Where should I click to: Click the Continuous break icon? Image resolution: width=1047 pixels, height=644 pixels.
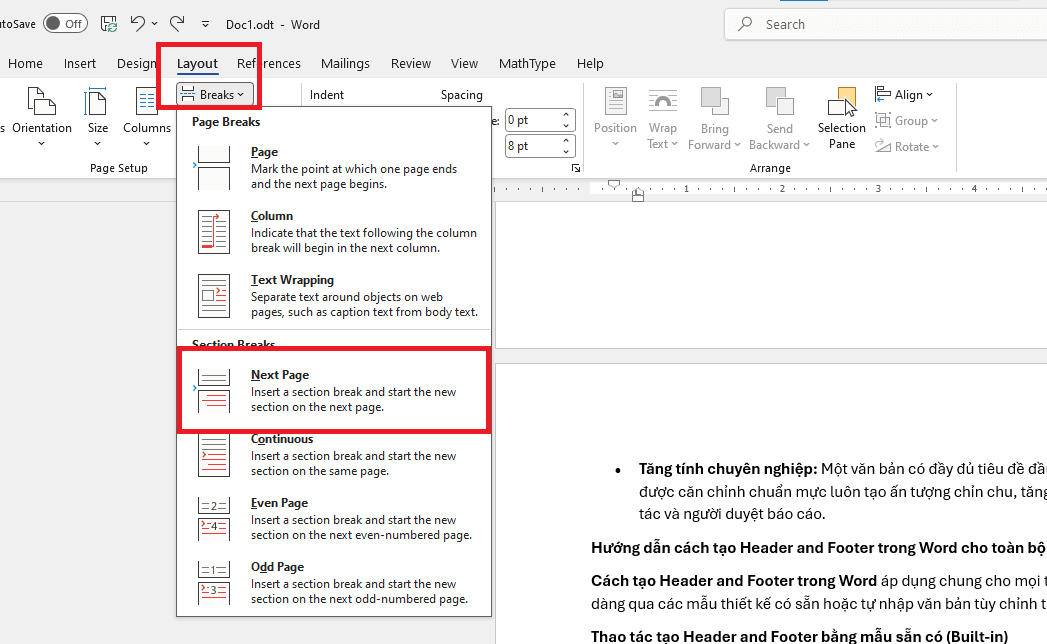click(214, 455)
